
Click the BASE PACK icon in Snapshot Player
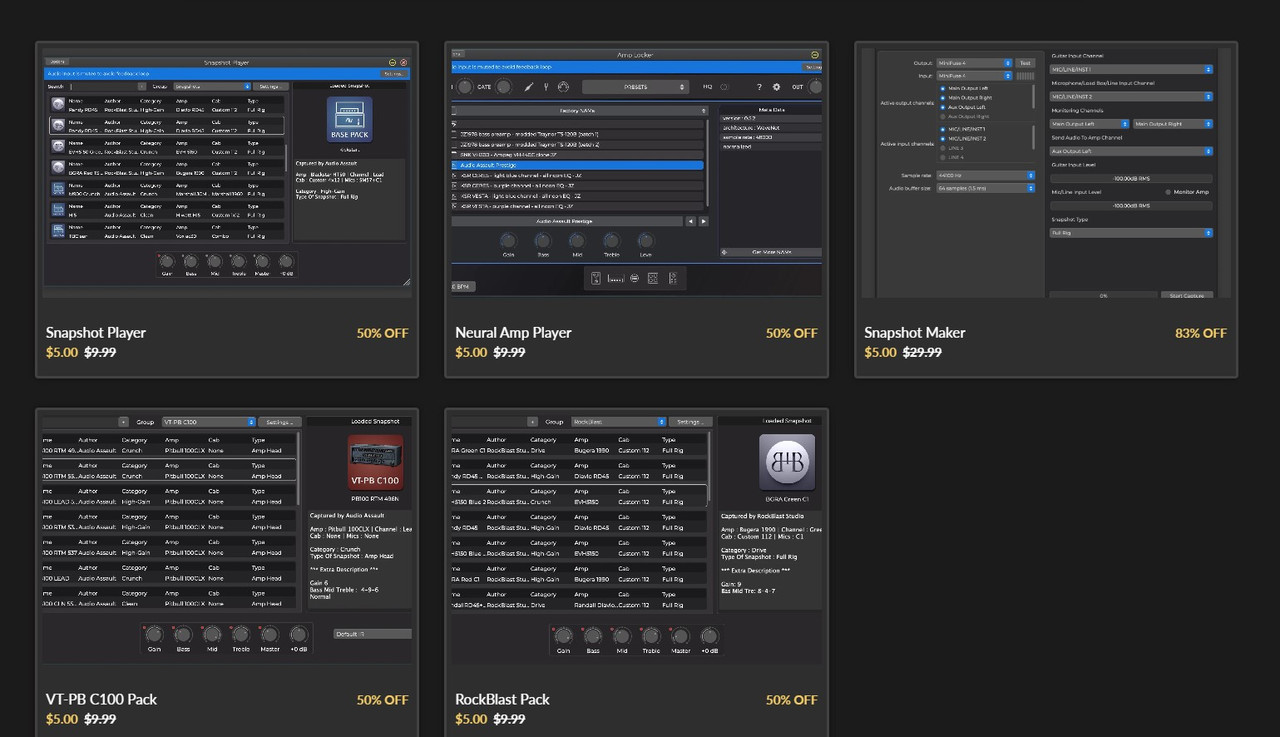click(x=349, y=120)
